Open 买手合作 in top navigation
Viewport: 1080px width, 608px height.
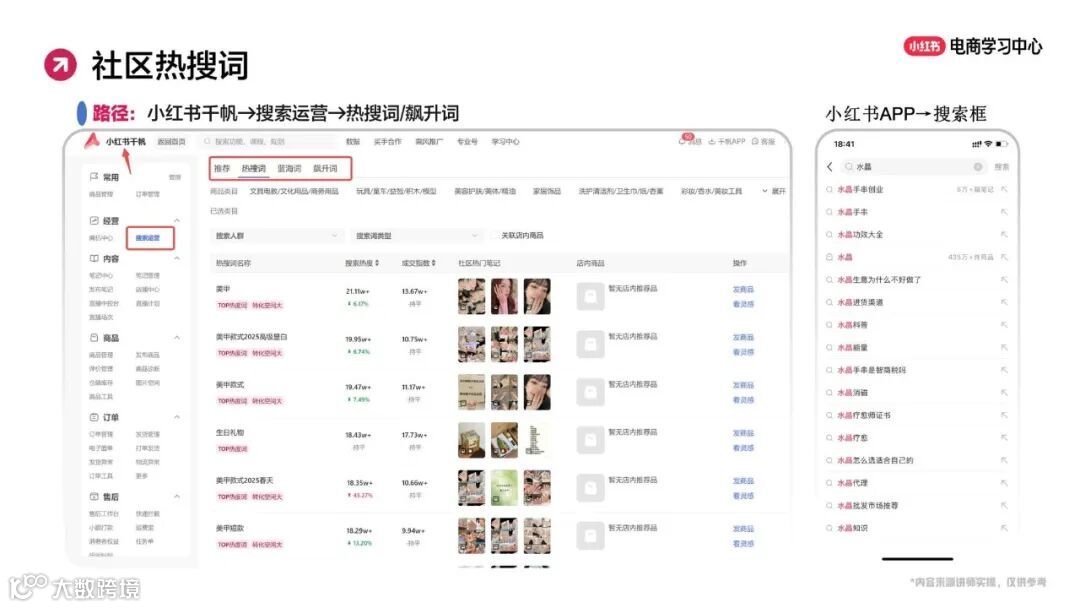(387, 141)
